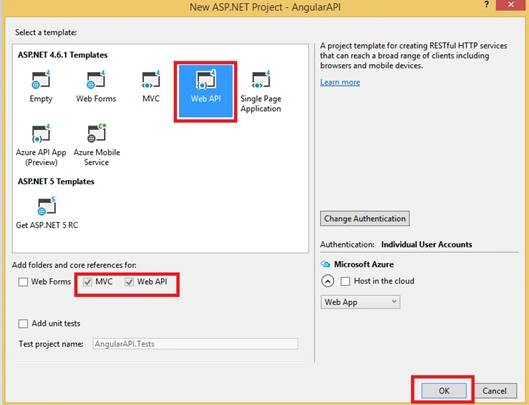Select the Web API template icon

point(205,80)
